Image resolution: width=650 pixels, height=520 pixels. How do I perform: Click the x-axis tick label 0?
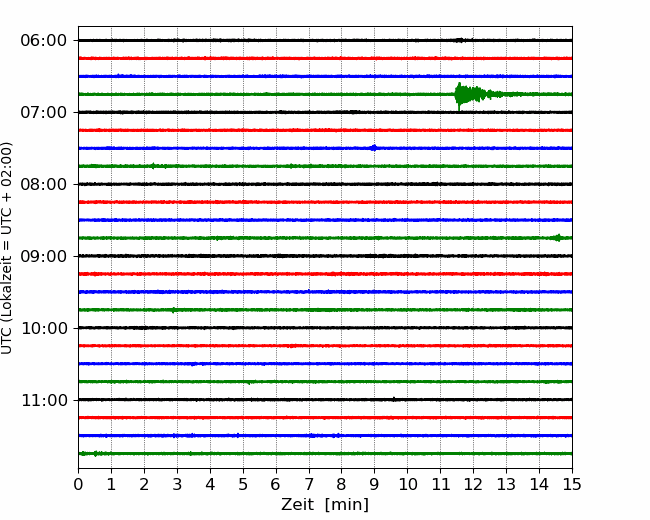pos(78,484)
